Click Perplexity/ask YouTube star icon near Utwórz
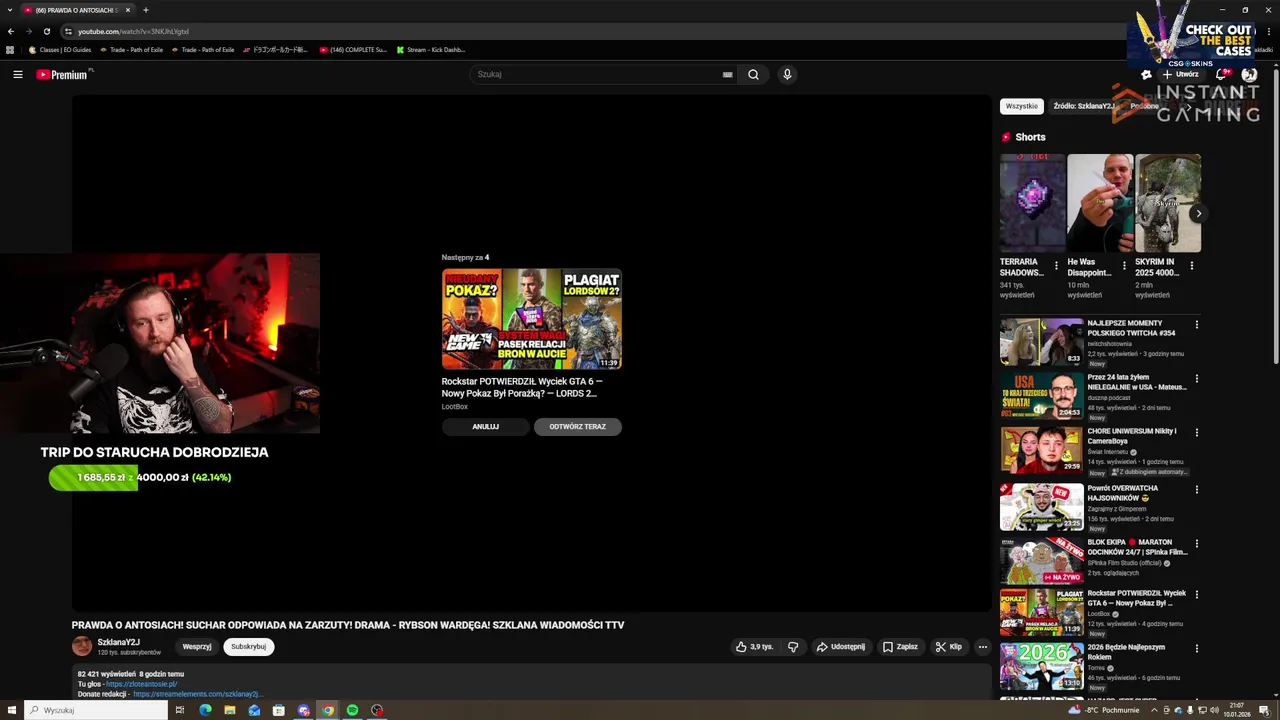This screenshot has height=720, width=1280. point(1146,74)
